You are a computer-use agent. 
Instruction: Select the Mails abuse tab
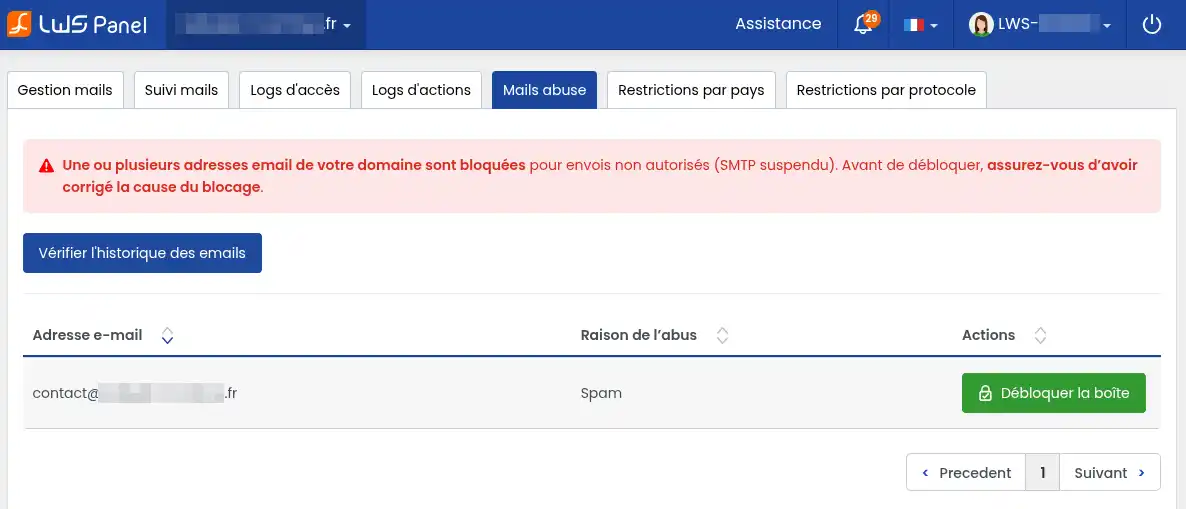[x=545, y=90]
